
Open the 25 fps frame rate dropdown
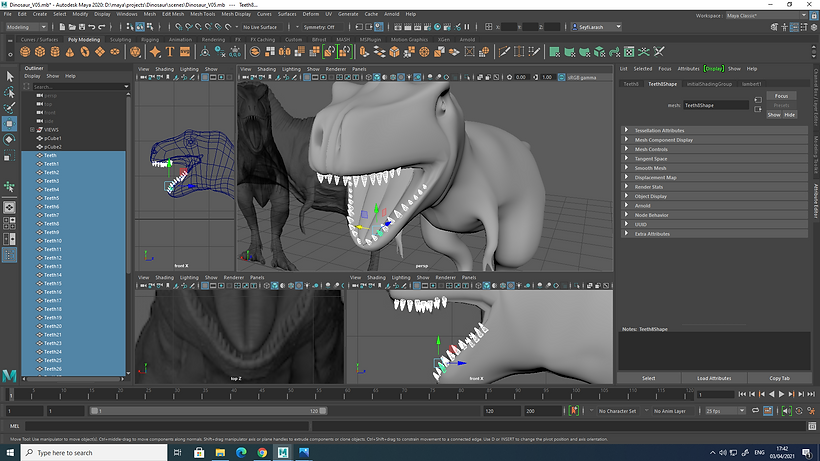coord(725,411)
